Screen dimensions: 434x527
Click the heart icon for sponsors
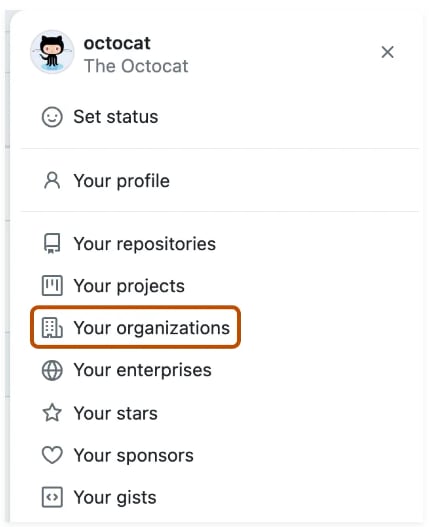pos(52,455)
